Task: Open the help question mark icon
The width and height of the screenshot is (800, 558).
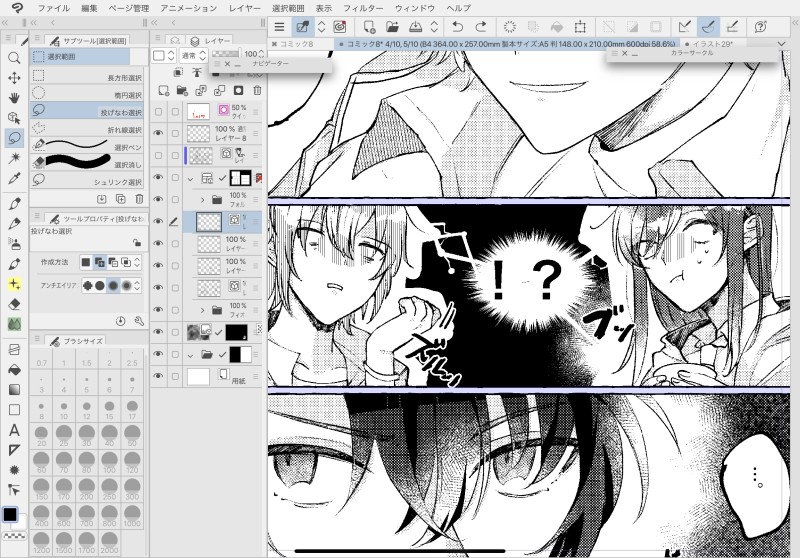Action: (x=761, y=27)
